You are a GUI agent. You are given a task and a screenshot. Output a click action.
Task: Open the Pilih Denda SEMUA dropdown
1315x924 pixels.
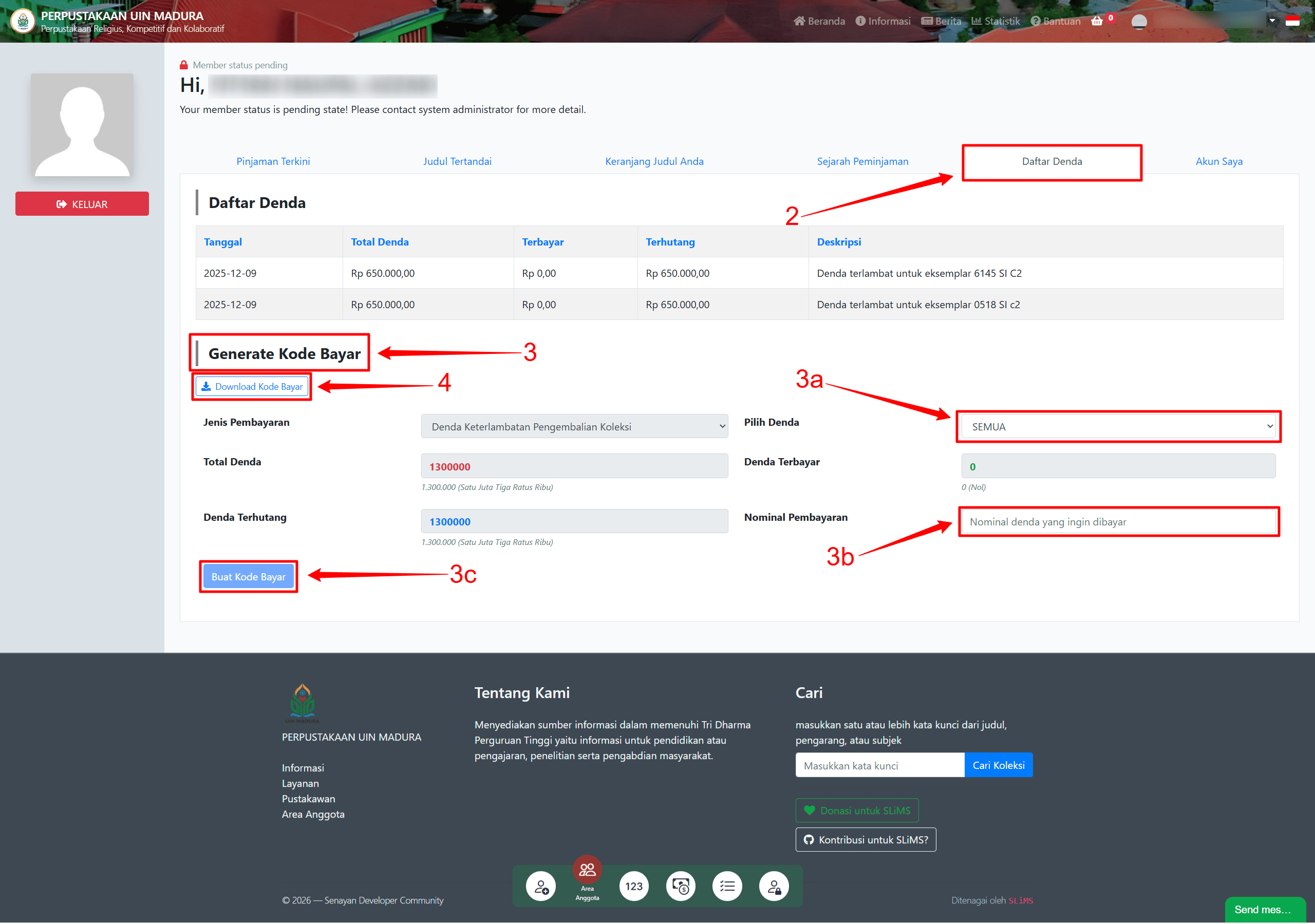(x=1117, y=427)
